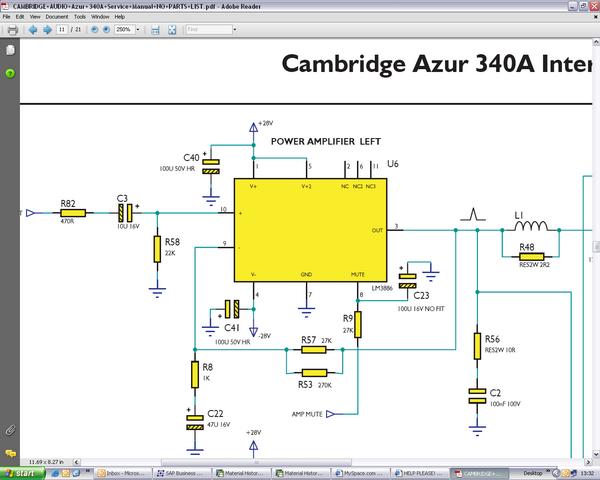
Task: Switch to second Material History taskbar window
Action: tap(302, 473)
